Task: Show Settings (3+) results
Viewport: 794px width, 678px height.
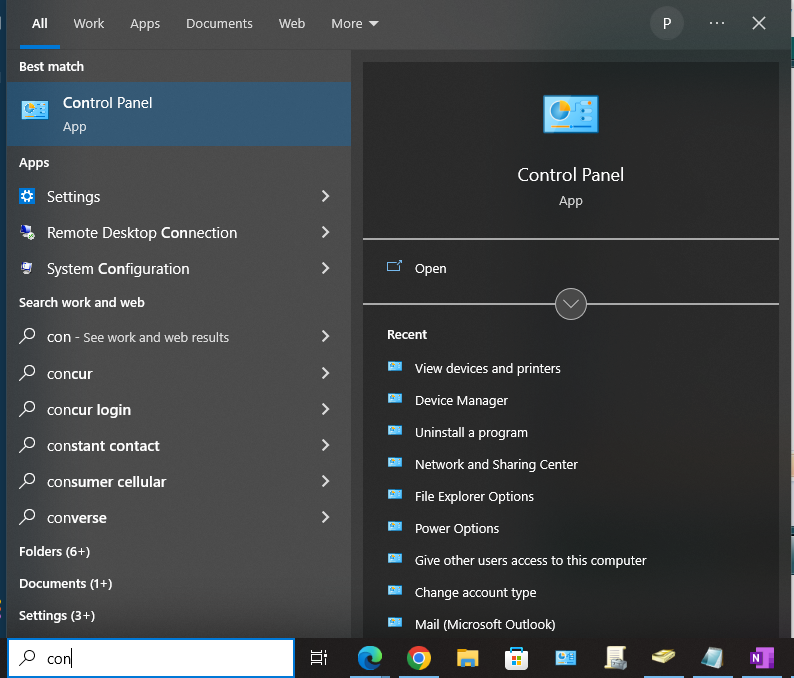Action: (x=57, y=615)
